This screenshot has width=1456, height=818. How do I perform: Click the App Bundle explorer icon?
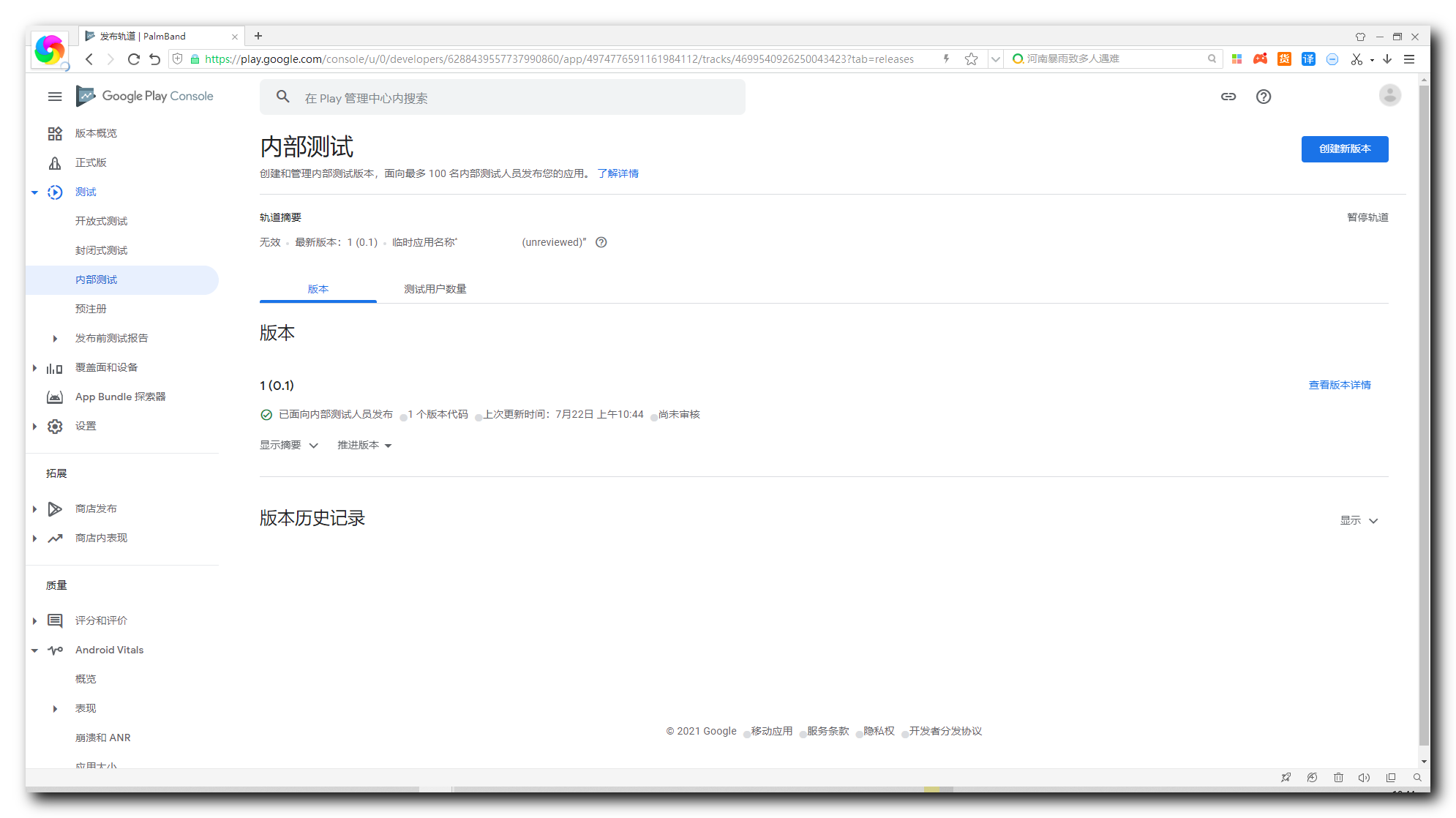click(x=55, y=397)
